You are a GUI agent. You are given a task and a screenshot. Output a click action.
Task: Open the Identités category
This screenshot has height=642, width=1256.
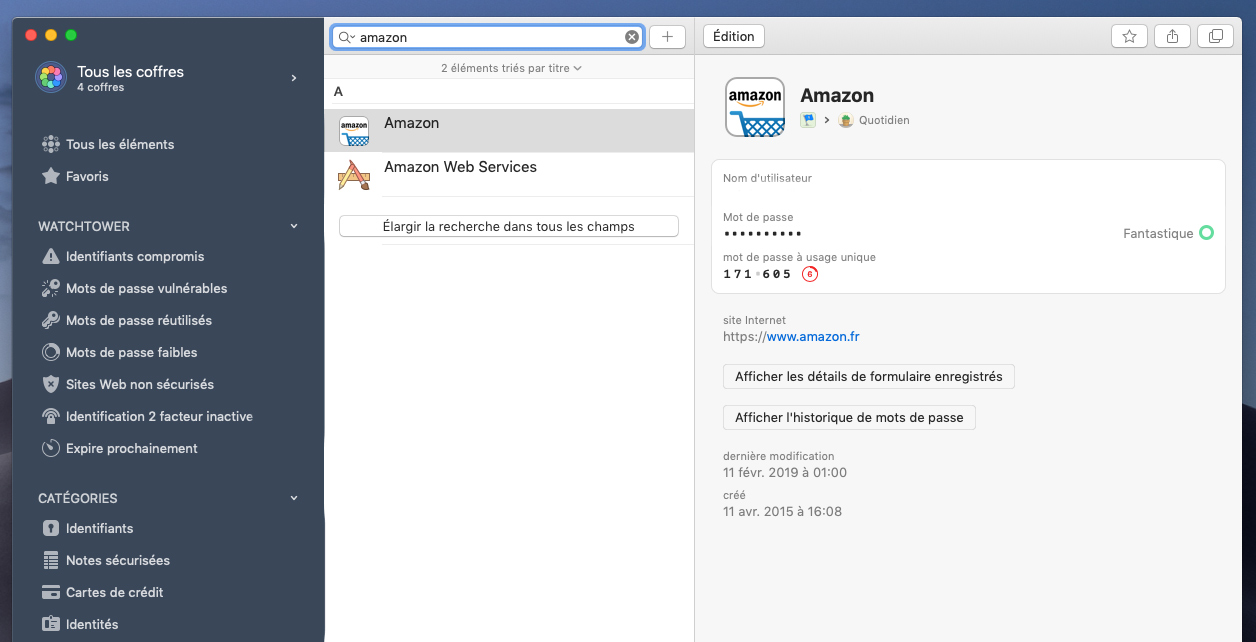(x=92, y=624)
